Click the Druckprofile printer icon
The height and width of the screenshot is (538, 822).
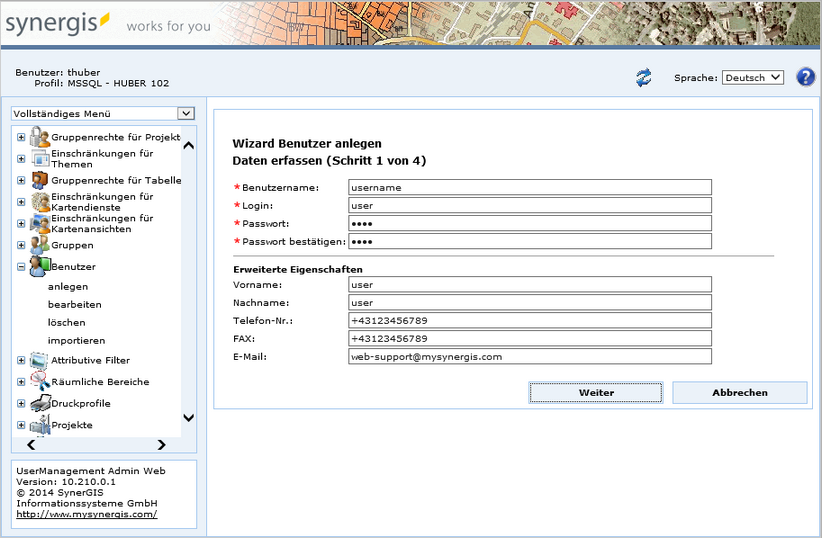[39, 403]
